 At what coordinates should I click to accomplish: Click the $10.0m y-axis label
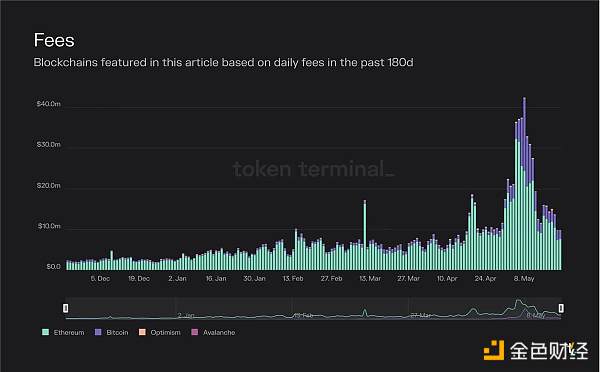click(x=49, y=226)
